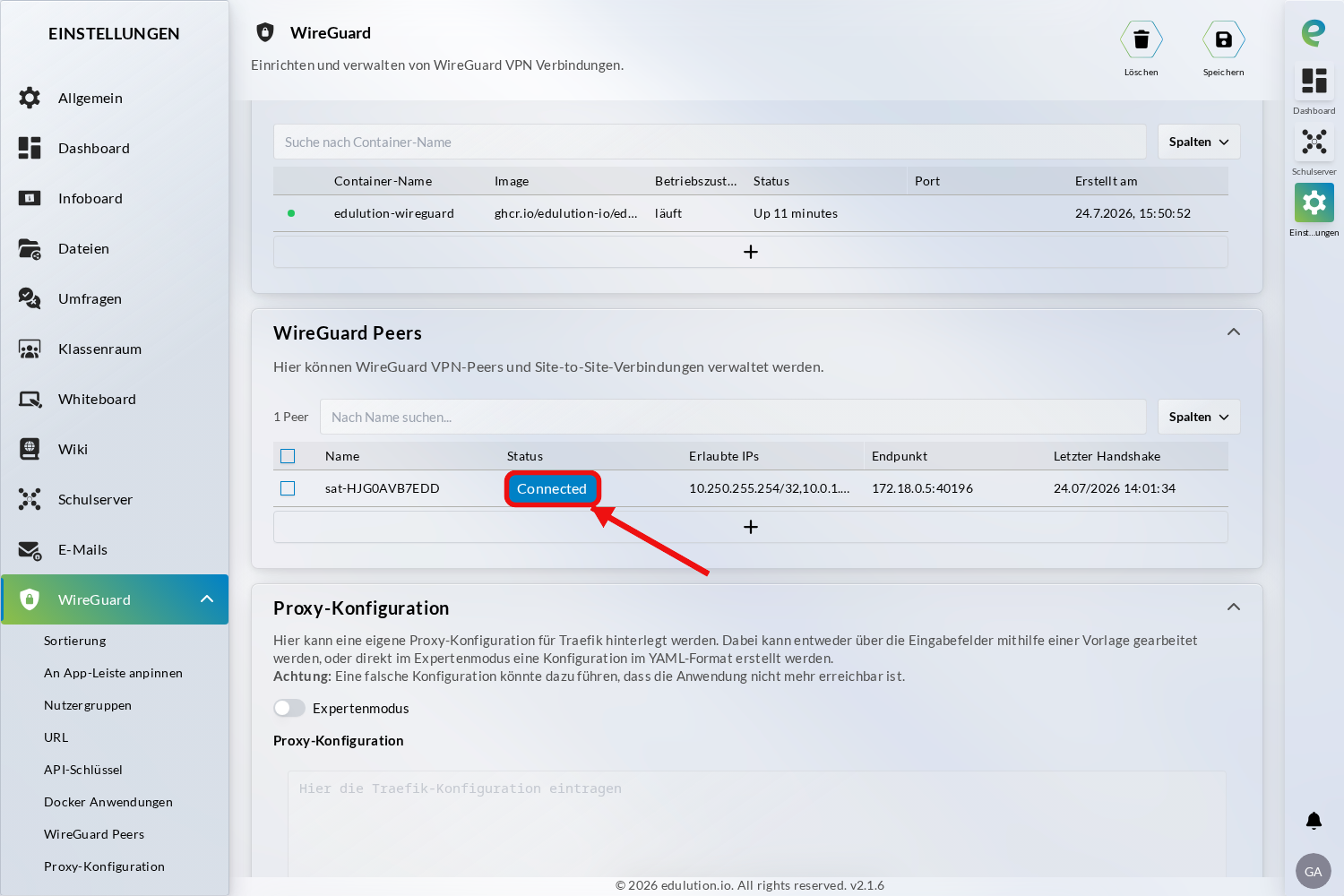Open Dashboard icon in right app bar
The width and height of the screenshot is (1344, 896).
tap(1314, 81)
